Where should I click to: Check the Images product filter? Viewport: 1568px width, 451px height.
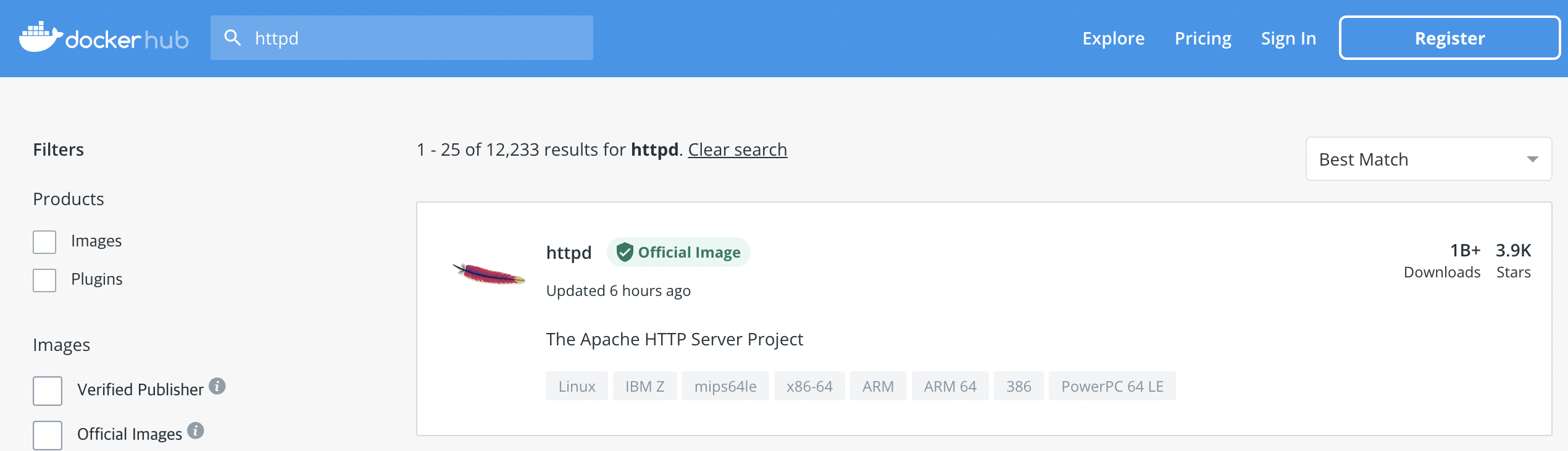44,242
